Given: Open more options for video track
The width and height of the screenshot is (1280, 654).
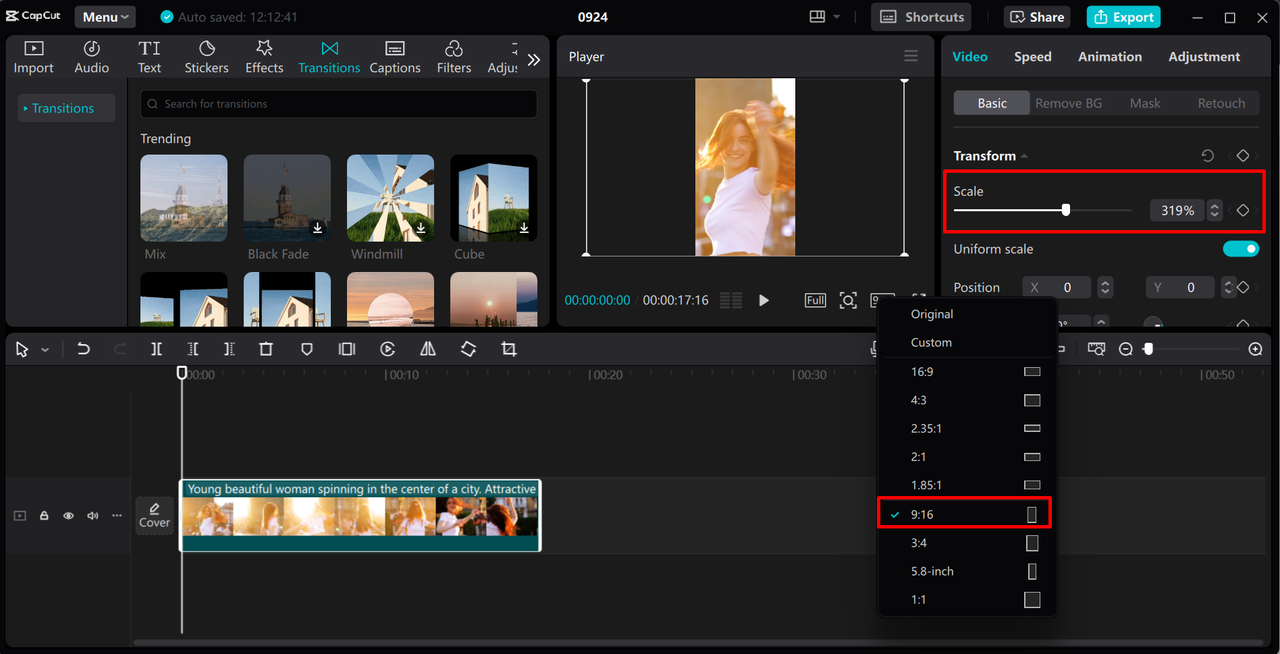Looking at the screenshot, I should tap(117, 516).
